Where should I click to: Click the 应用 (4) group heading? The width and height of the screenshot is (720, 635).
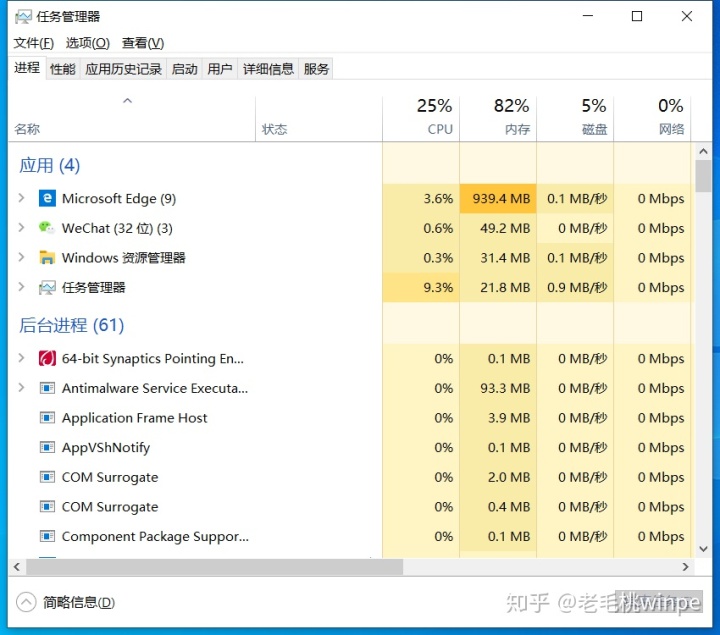(50, 165)
